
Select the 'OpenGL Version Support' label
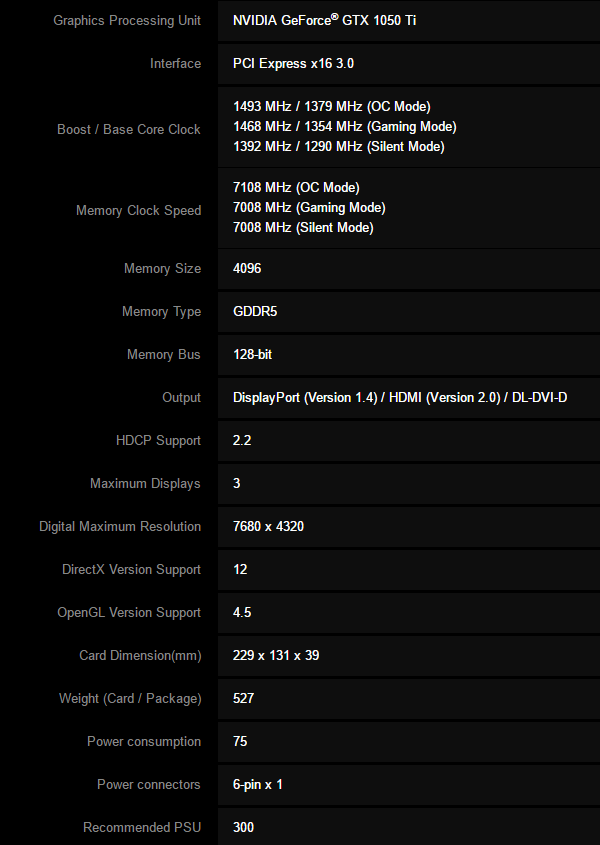point(129,613)
